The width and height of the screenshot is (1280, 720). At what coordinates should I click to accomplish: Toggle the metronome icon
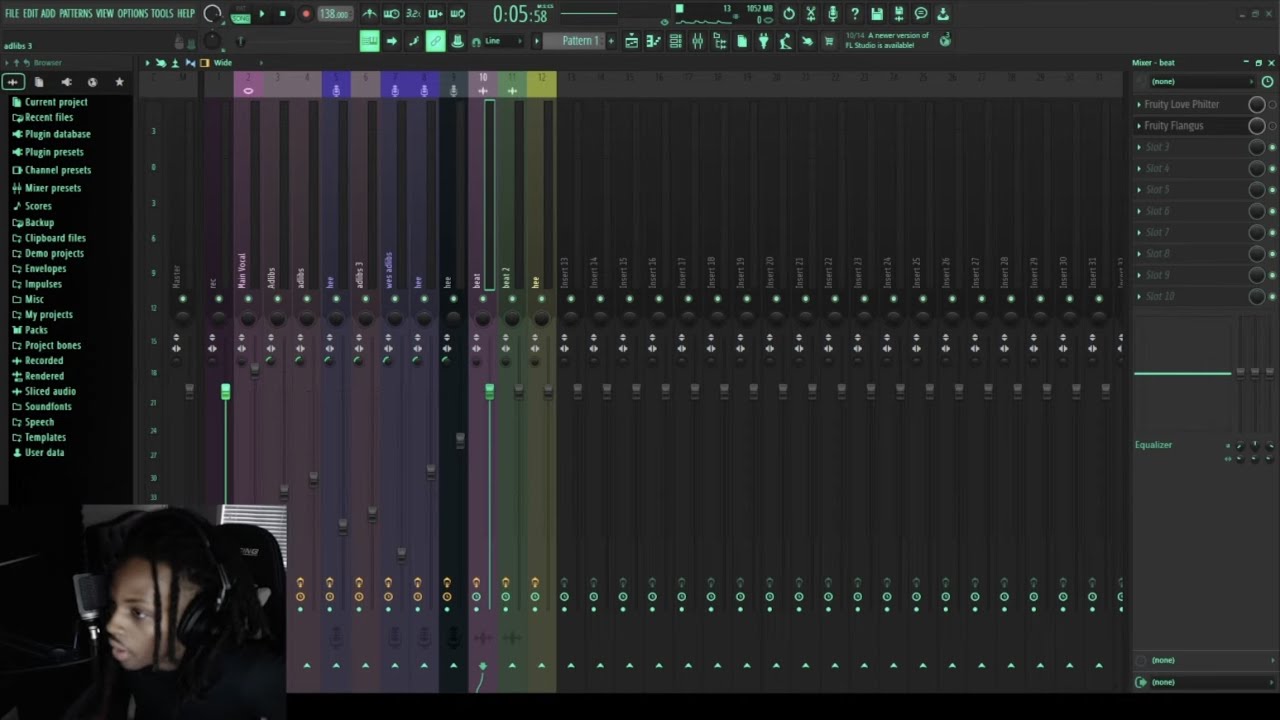tap(370, 14)
